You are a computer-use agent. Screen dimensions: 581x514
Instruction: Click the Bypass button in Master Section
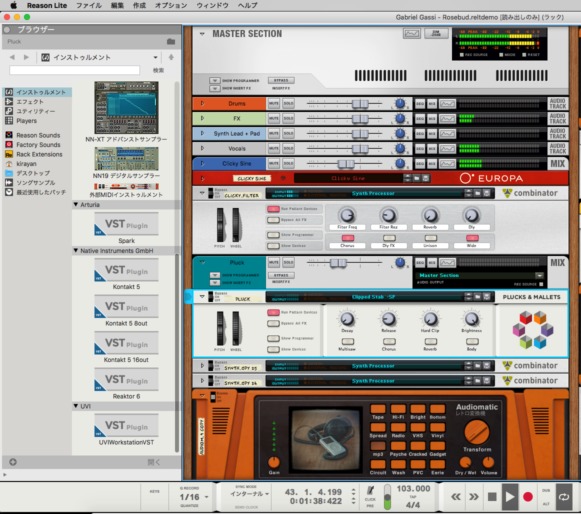click(x=281, y=80)
